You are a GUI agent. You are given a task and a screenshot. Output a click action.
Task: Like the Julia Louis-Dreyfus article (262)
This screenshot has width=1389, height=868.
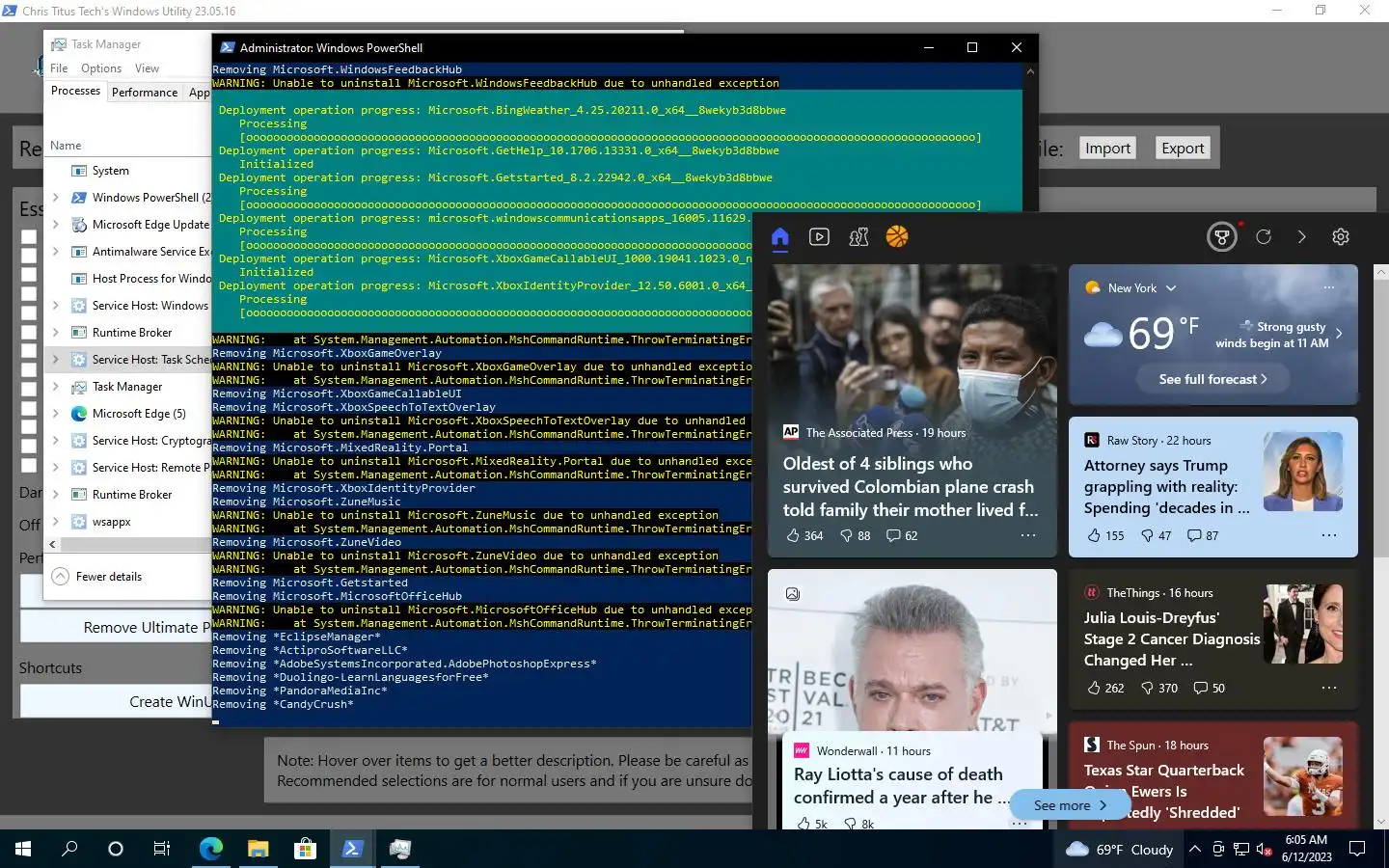coord(1105,688)
